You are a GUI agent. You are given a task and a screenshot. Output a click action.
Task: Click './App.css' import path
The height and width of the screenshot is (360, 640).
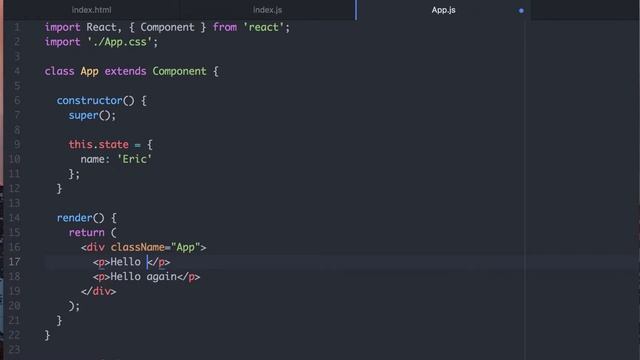[119, 42]
